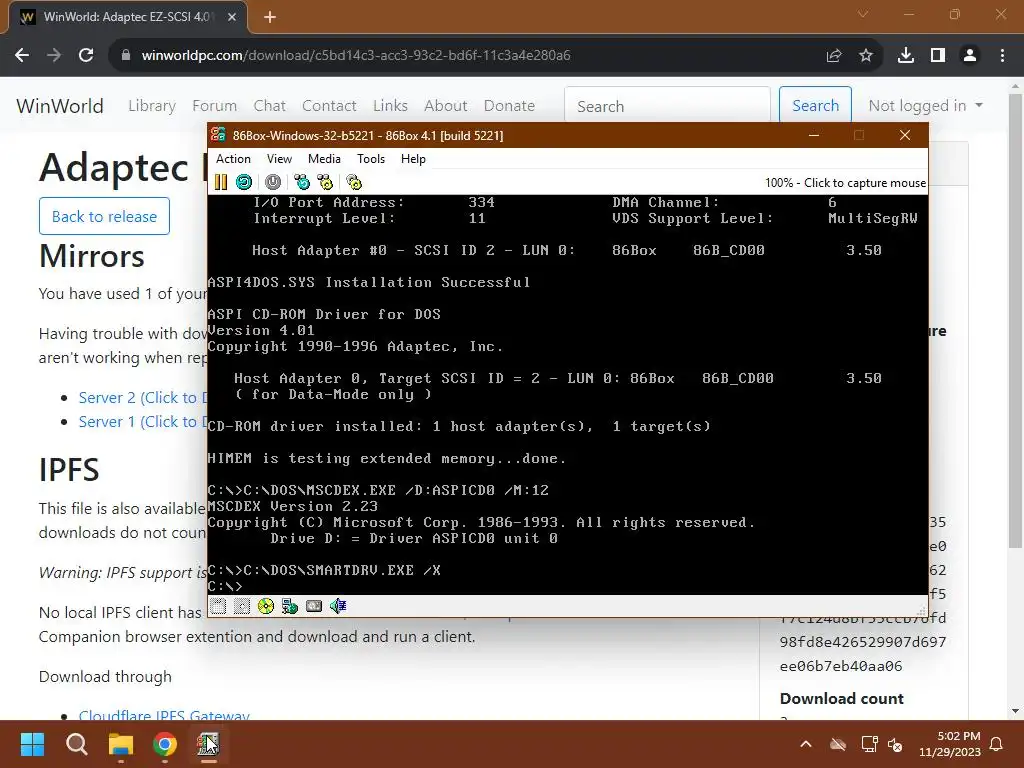Open the Action menu in 86Box
The height and width of the screenshot is (768, 1024).
point(233,159)
